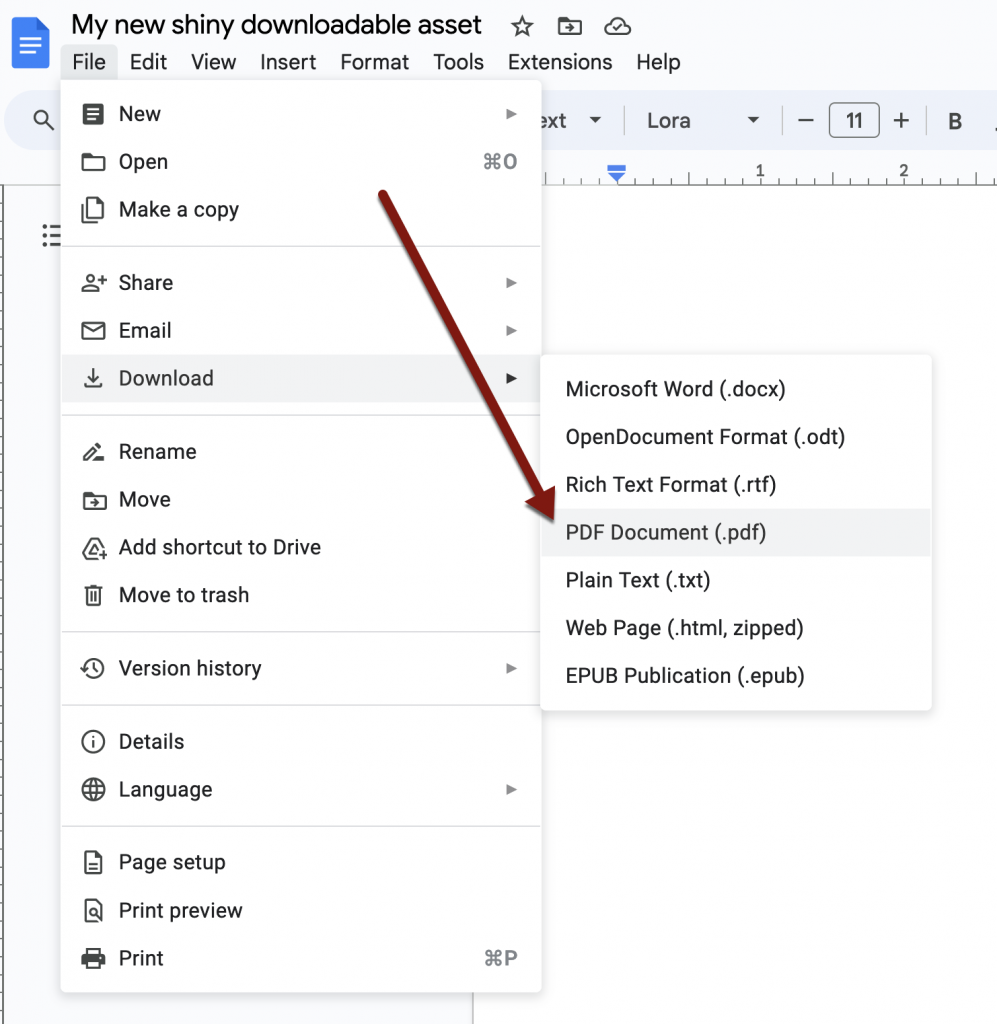Click the Google Docs home icon
Image resolution: width=997 pixels, height=1024 pixels.
[x=30, y=43]
